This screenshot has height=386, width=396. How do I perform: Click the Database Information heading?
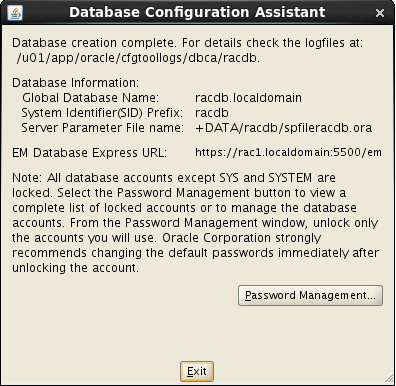pyautogui.click(x=75, y=83)
